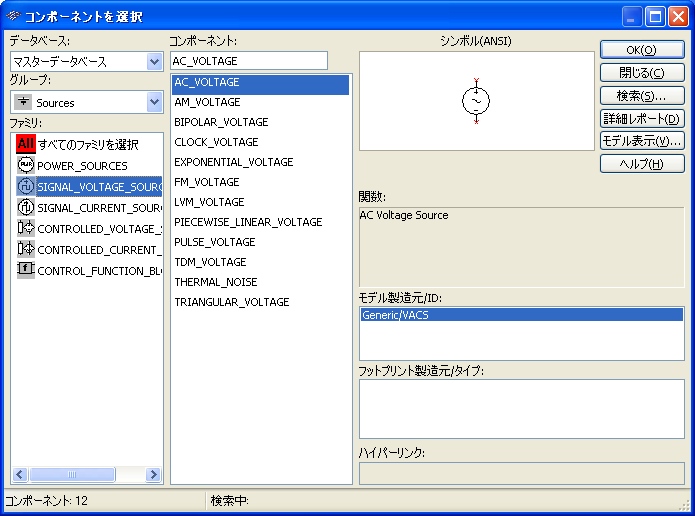Click the 検索(S)... search button
Screen dimensions: 695x516
coord(641,95)
